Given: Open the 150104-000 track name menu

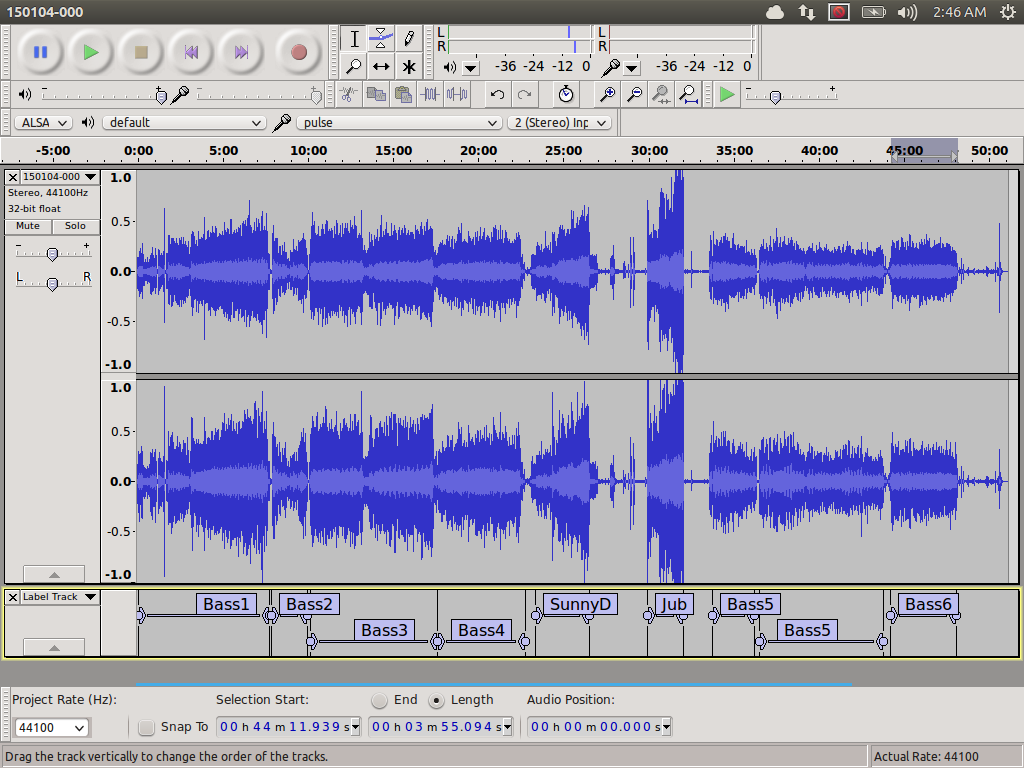Looking at the screenshot, I should pyautogui.click(x=59, y=177).
